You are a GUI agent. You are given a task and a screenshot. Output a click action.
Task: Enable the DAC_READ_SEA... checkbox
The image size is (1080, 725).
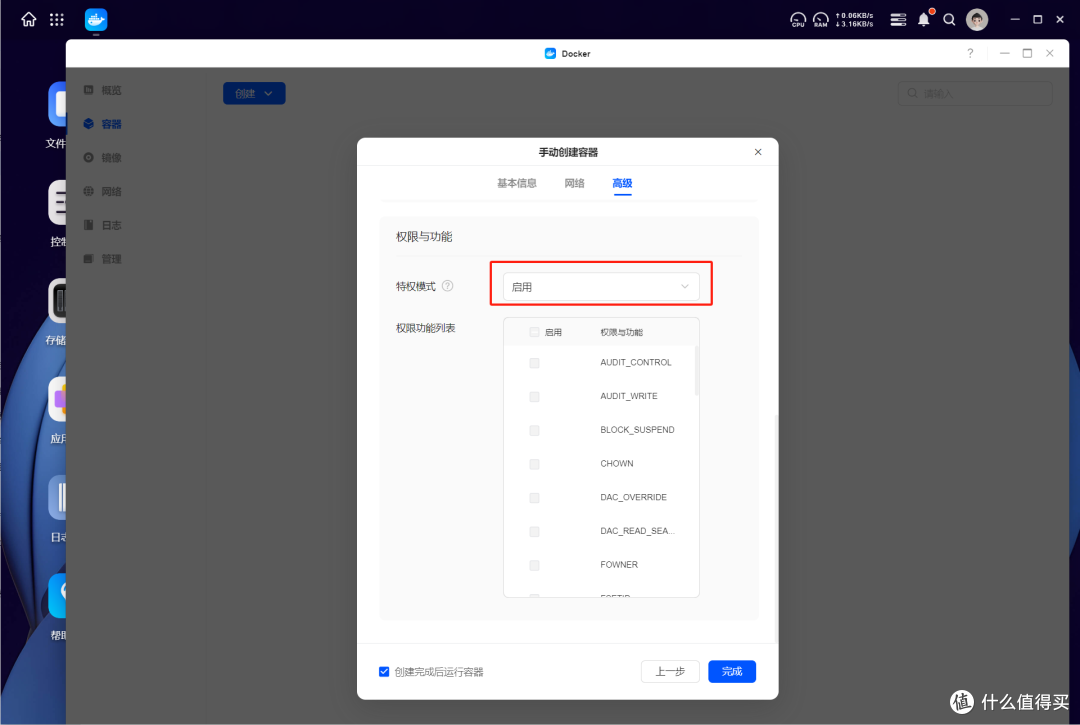534,532
